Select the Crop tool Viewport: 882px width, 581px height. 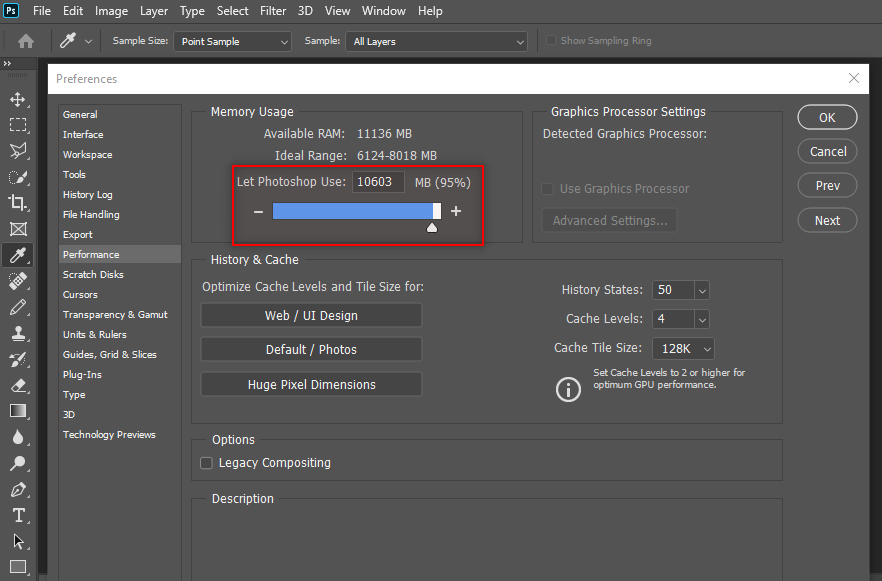17,202
